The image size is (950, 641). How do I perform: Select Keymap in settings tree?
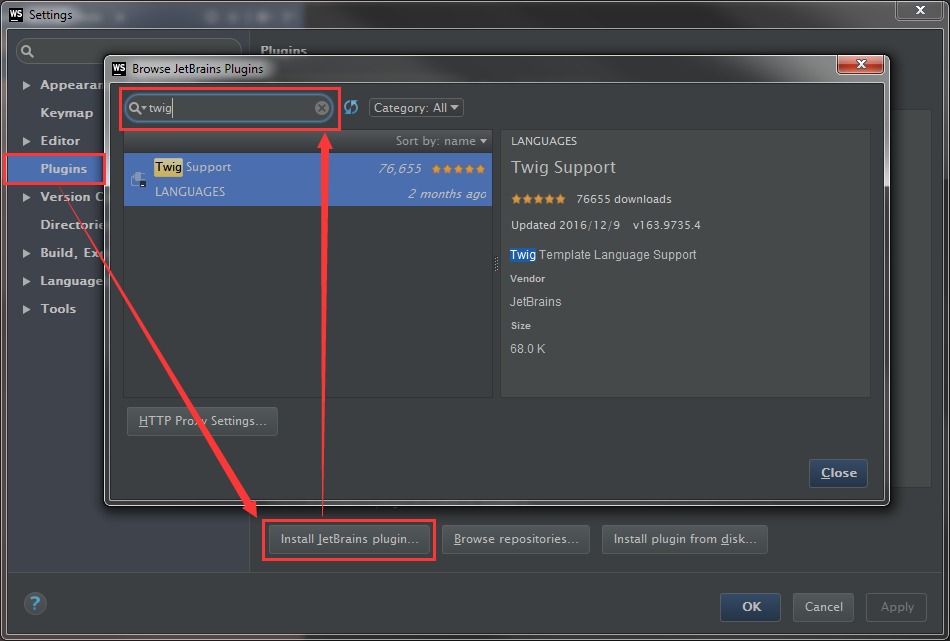click(67, 113)
